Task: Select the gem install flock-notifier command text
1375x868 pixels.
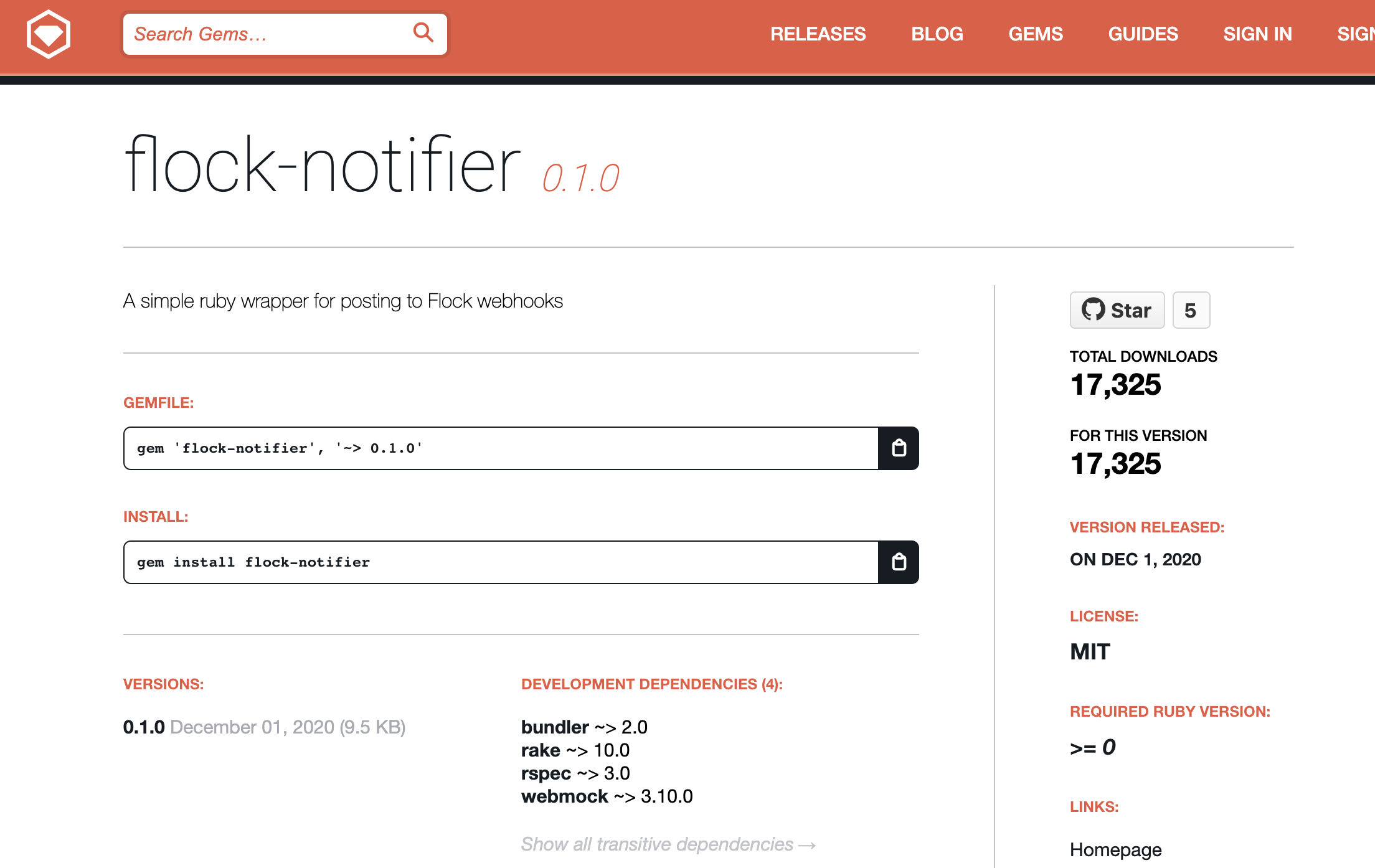Action: tap(253, 562)
